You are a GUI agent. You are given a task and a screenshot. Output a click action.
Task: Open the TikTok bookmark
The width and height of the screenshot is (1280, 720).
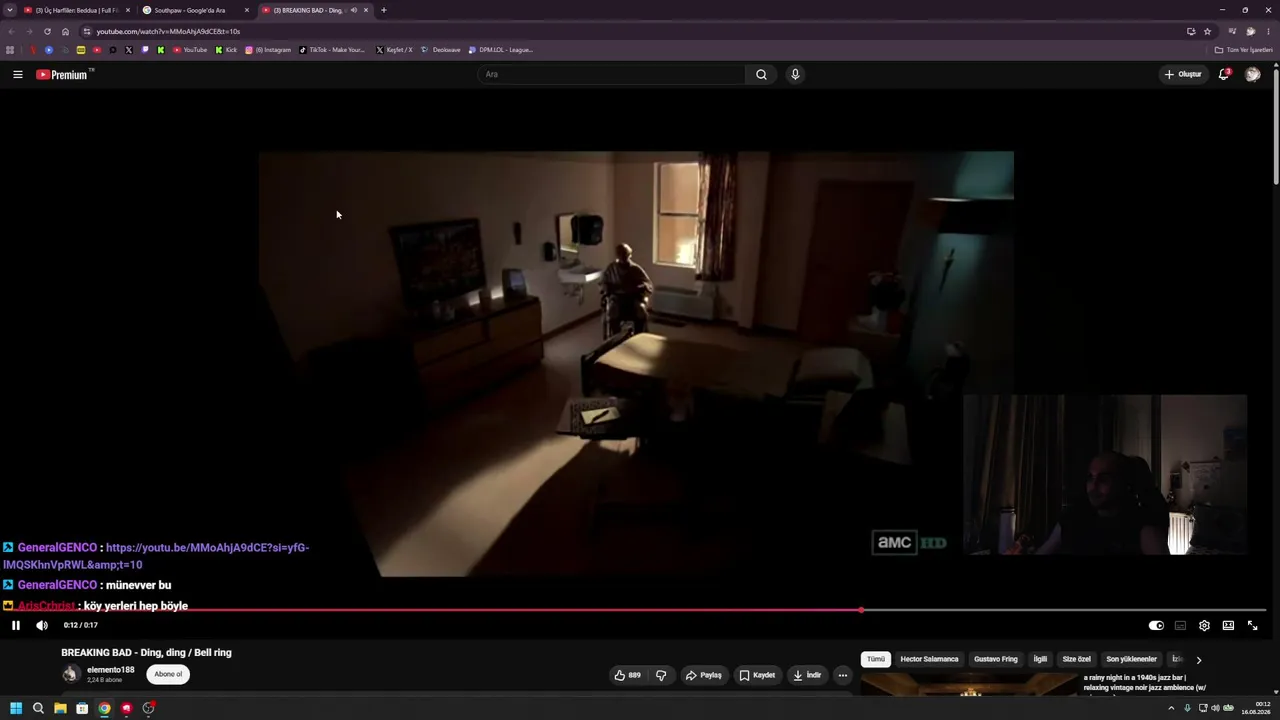coord(332,50)
